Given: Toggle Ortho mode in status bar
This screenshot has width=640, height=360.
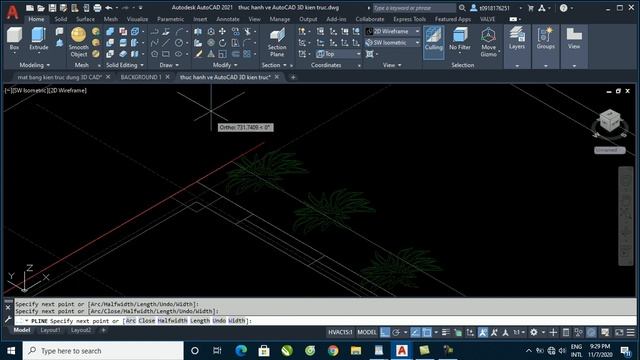Looking at the screenshot, I should click(385, 333).
